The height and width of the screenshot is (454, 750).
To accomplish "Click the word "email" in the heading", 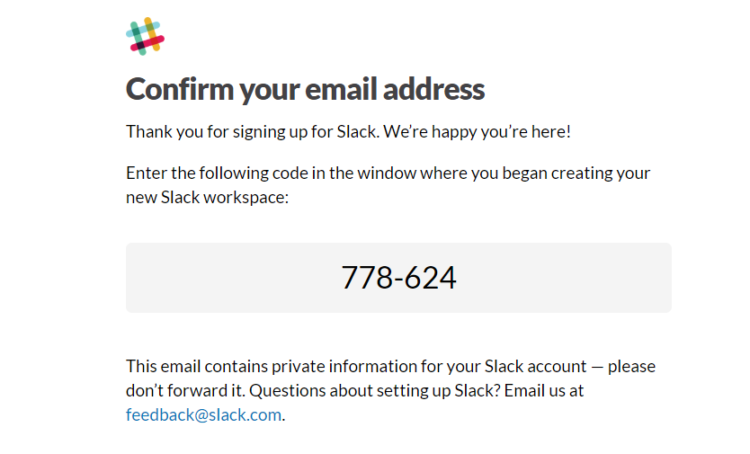I will click(x=342, y=89).
